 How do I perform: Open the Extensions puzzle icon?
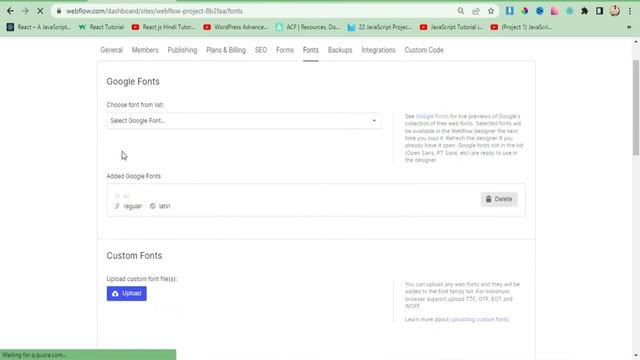pos(584,11)
